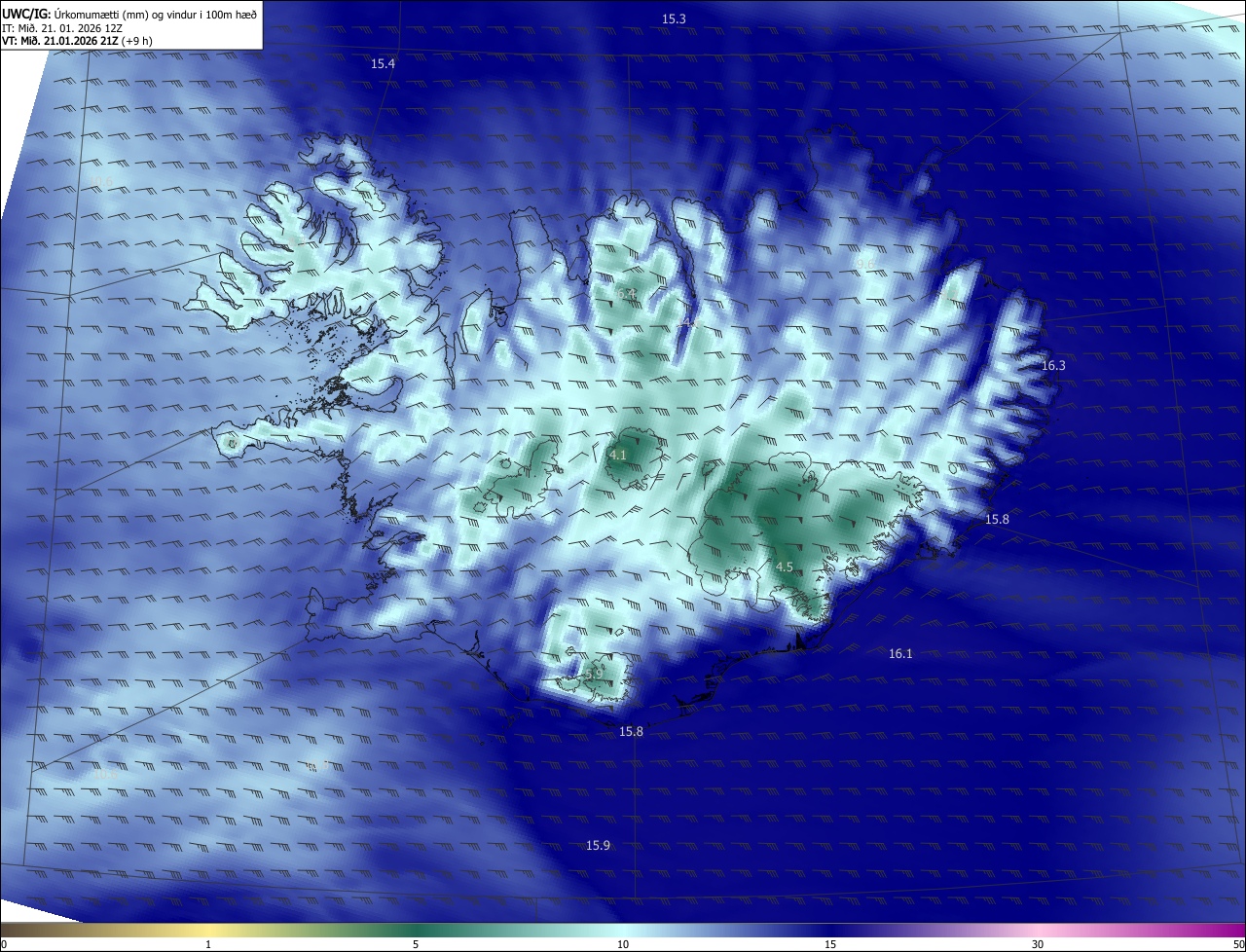1246x952 pixels.
Task: Click the colorbar tick label 0
Action: (4, 944)
